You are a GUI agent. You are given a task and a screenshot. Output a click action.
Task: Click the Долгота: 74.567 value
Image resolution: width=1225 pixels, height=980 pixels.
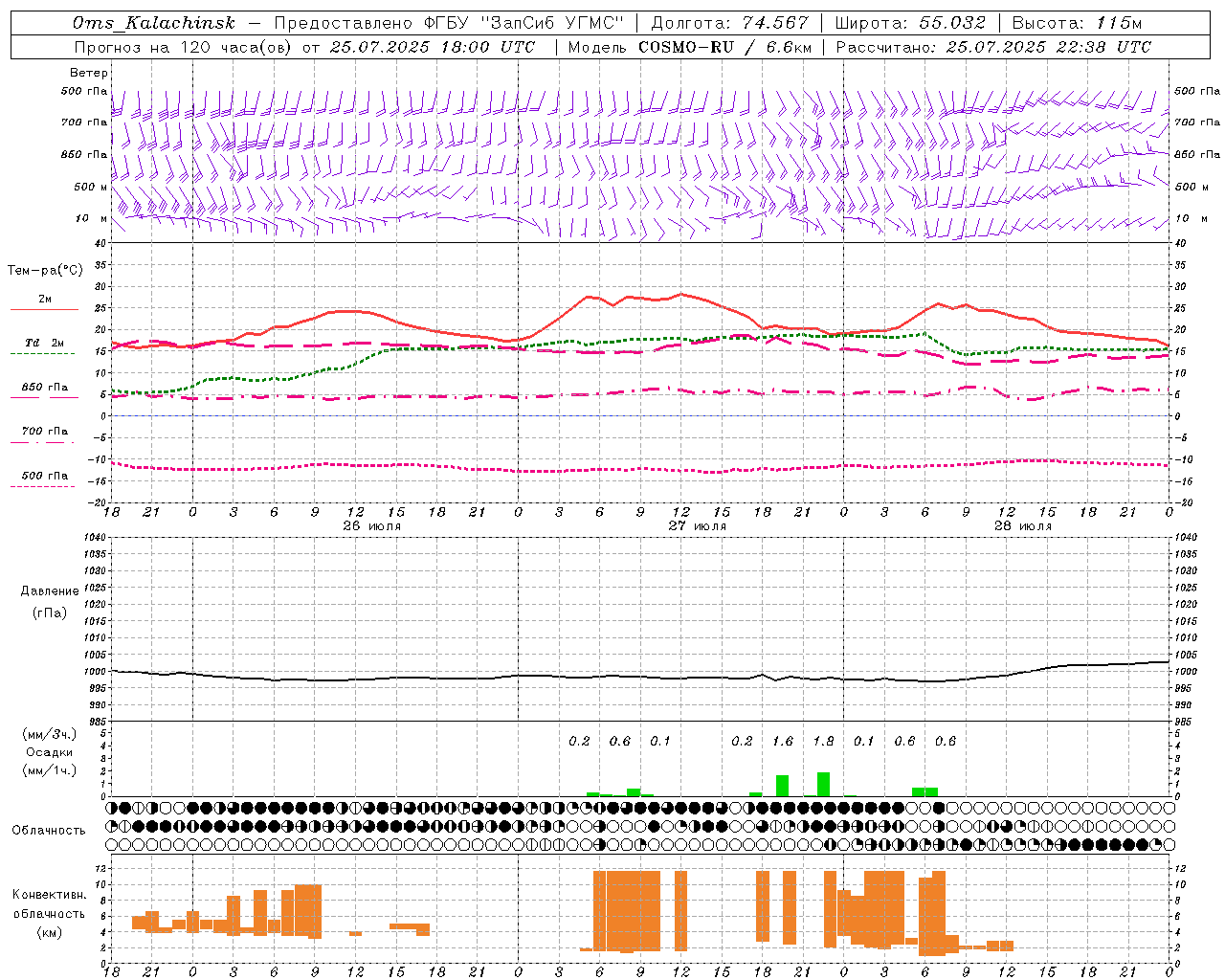click(729, 23)
